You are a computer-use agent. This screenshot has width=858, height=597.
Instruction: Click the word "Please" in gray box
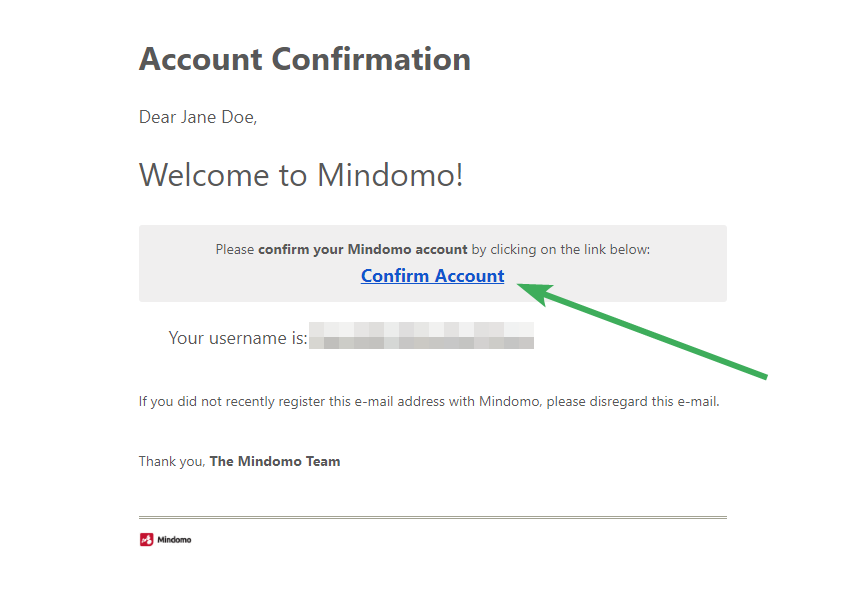point(235,249)
